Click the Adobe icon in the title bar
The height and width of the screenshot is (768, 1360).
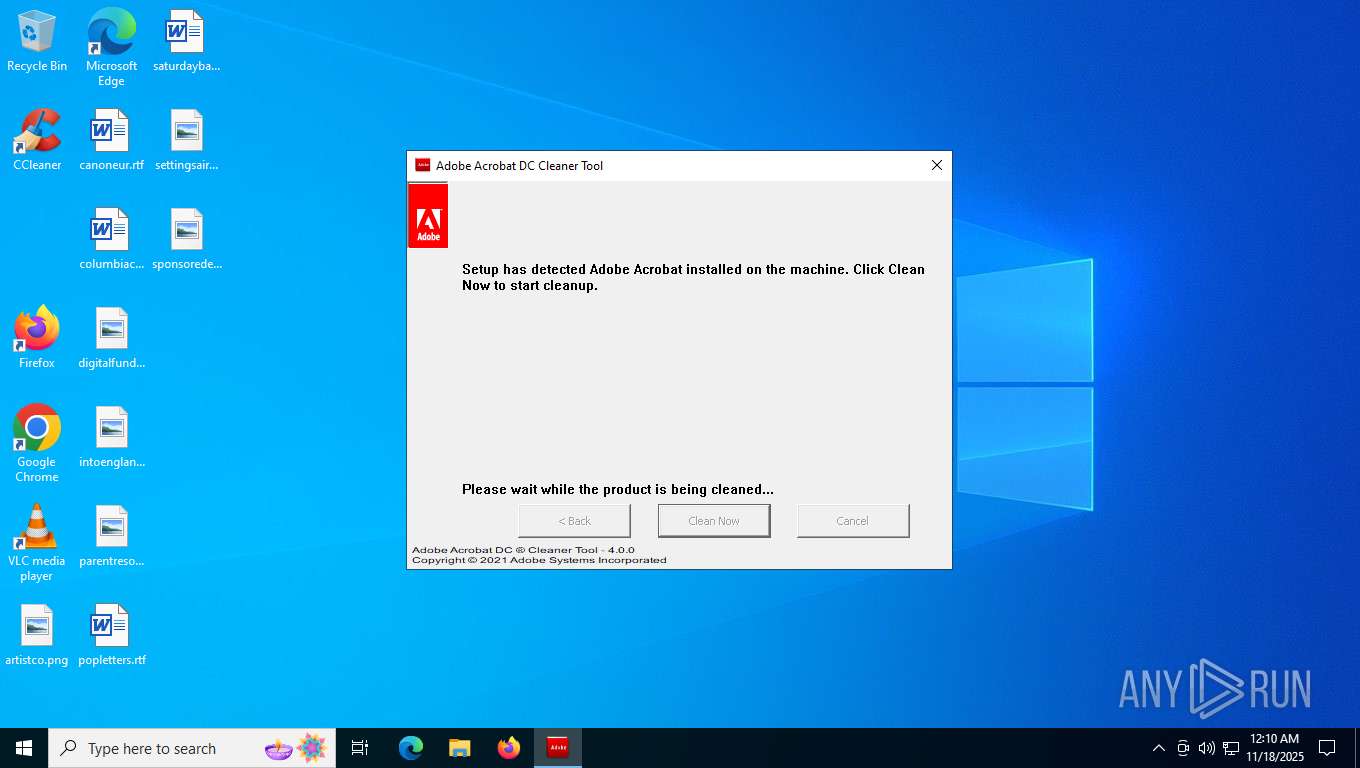pyautogui.click(x=423, y=165)
